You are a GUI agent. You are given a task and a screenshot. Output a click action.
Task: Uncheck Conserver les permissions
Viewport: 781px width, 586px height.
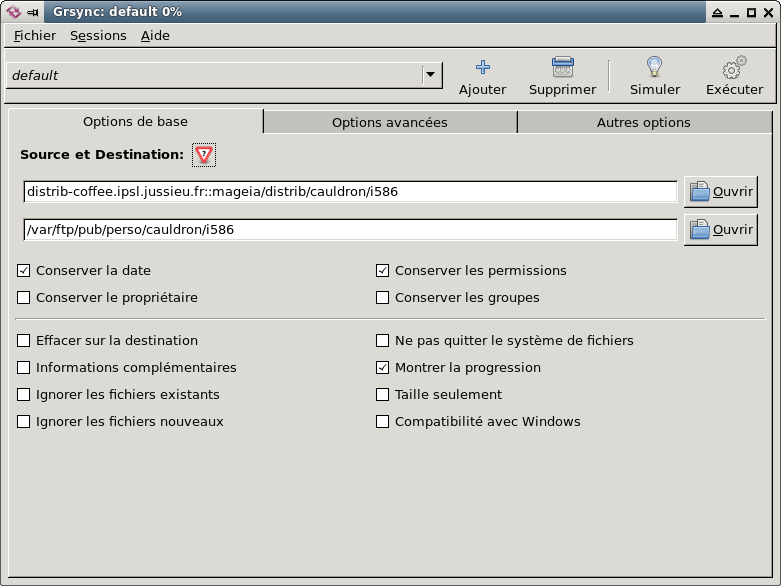382,270
